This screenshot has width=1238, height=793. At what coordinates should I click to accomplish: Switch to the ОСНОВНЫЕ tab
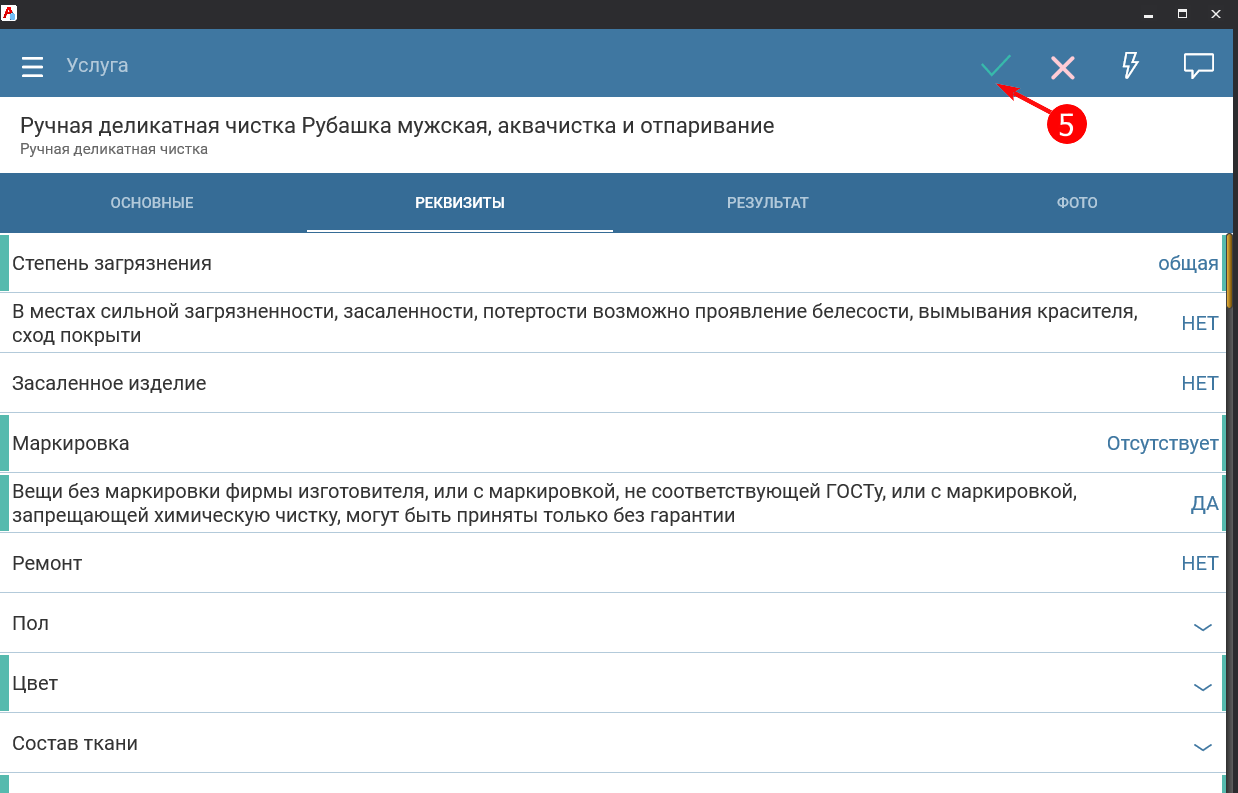[152, 203]
